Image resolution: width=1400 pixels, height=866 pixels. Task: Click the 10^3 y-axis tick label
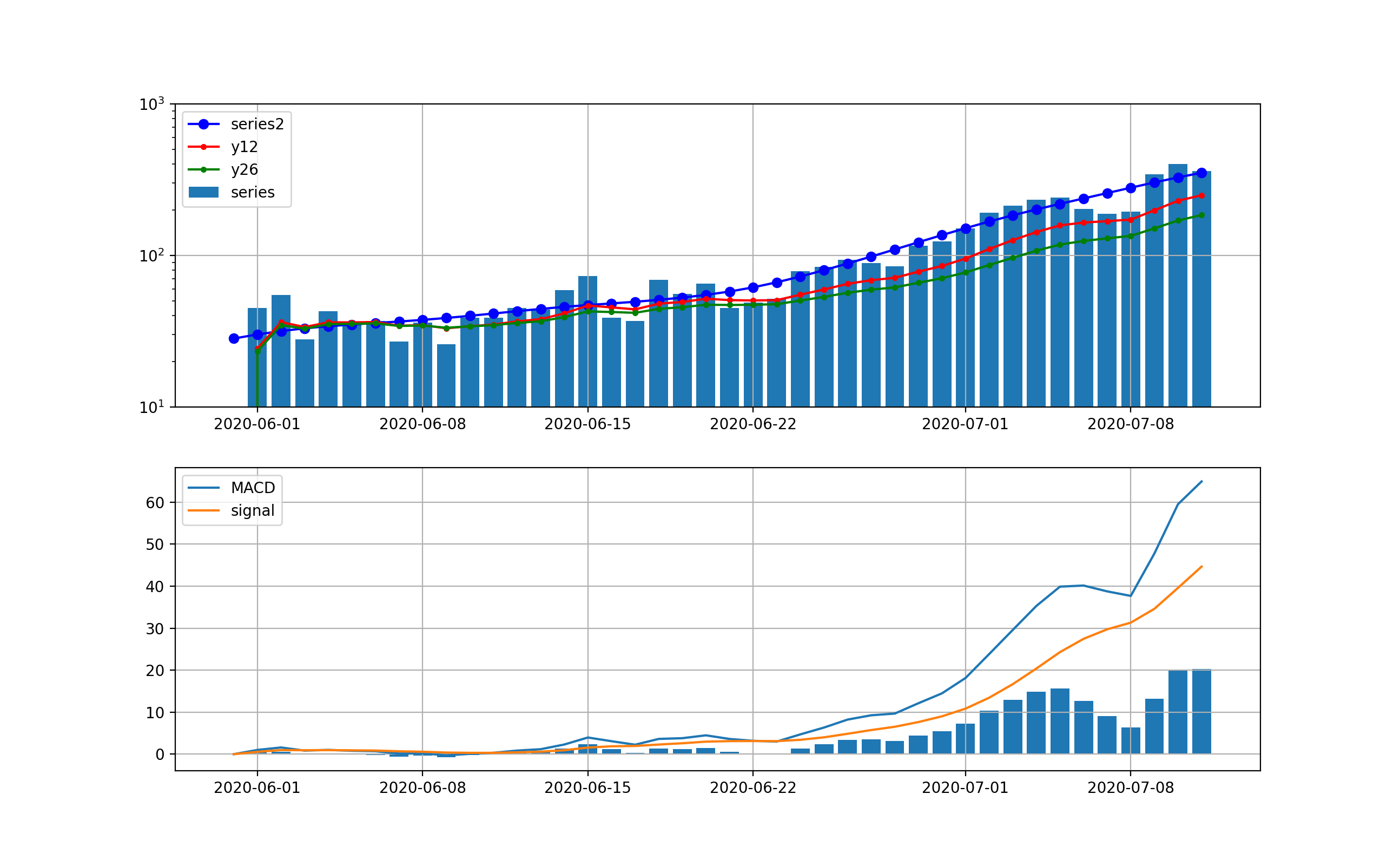point(153,102)
